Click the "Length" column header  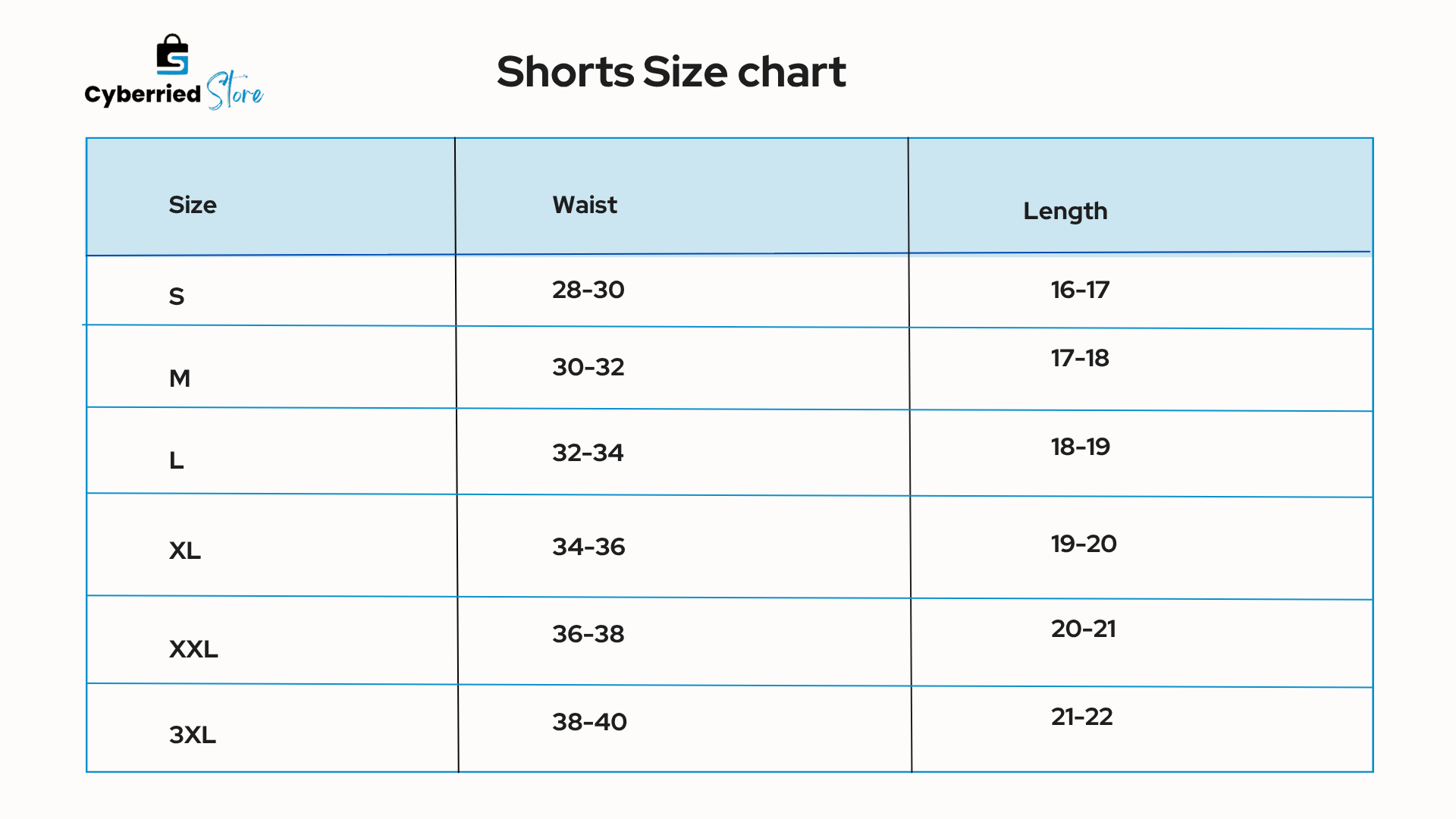[1065, 211]
